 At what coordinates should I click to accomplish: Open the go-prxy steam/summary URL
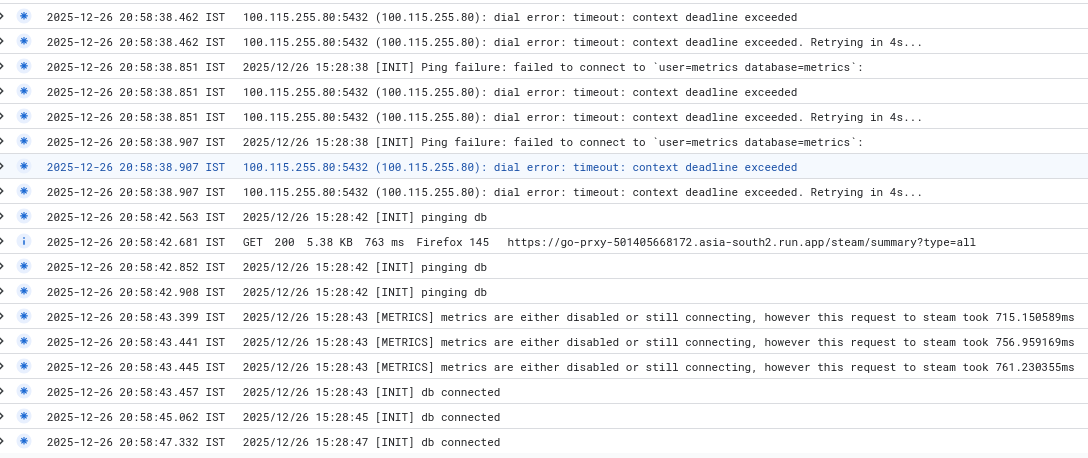(741, 242)
